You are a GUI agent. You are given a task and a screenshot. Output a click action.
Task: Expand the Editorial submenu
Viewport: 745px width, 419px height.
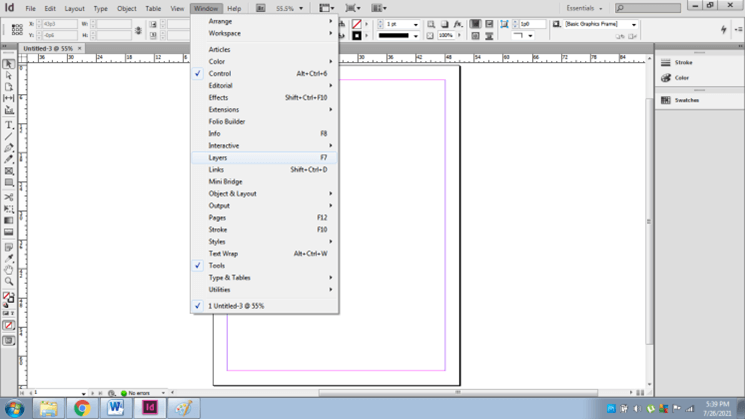coord(265,86)
